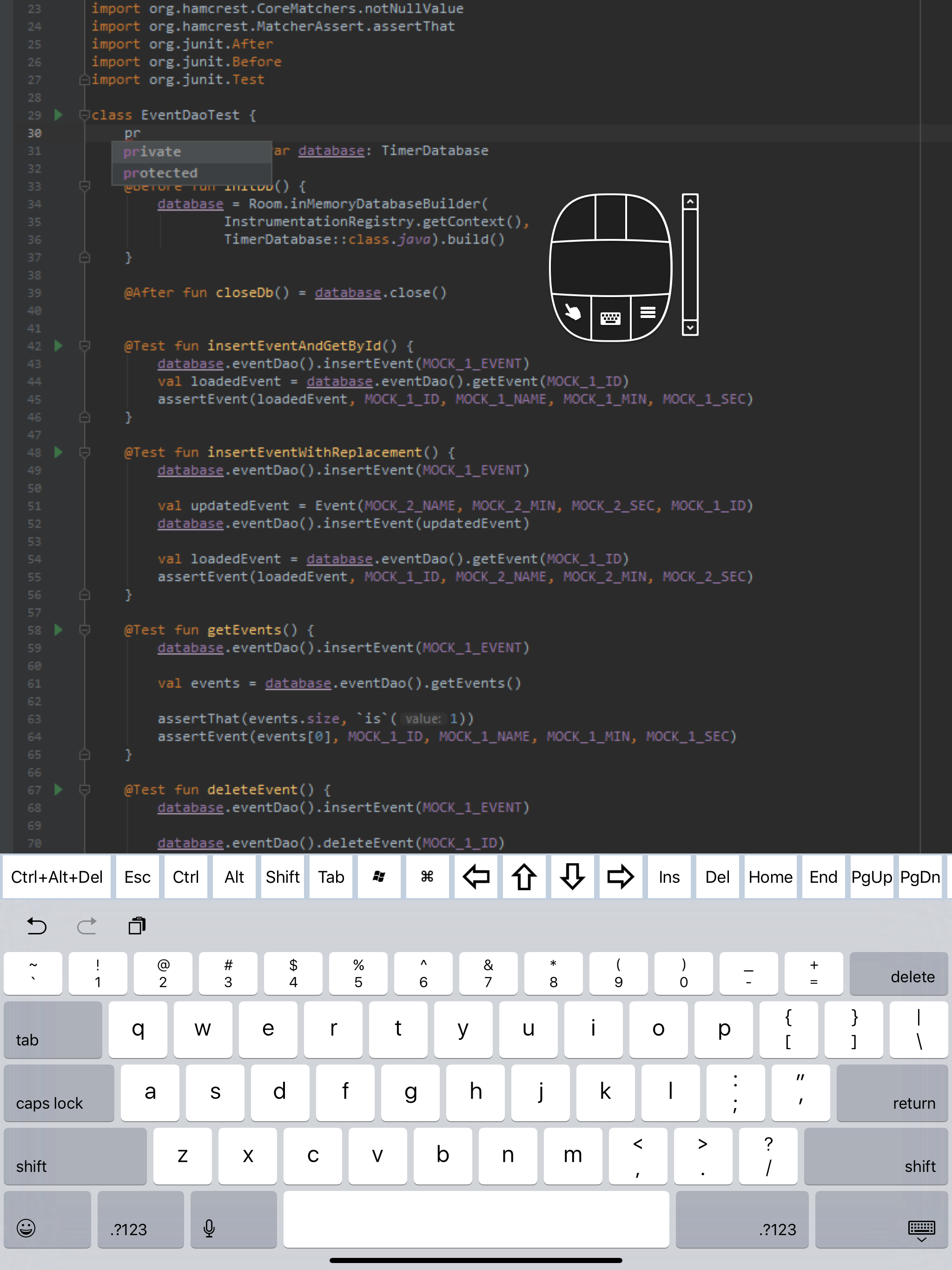Tap the Command symbol key
952x1270 pixels.
click(427, 877)
